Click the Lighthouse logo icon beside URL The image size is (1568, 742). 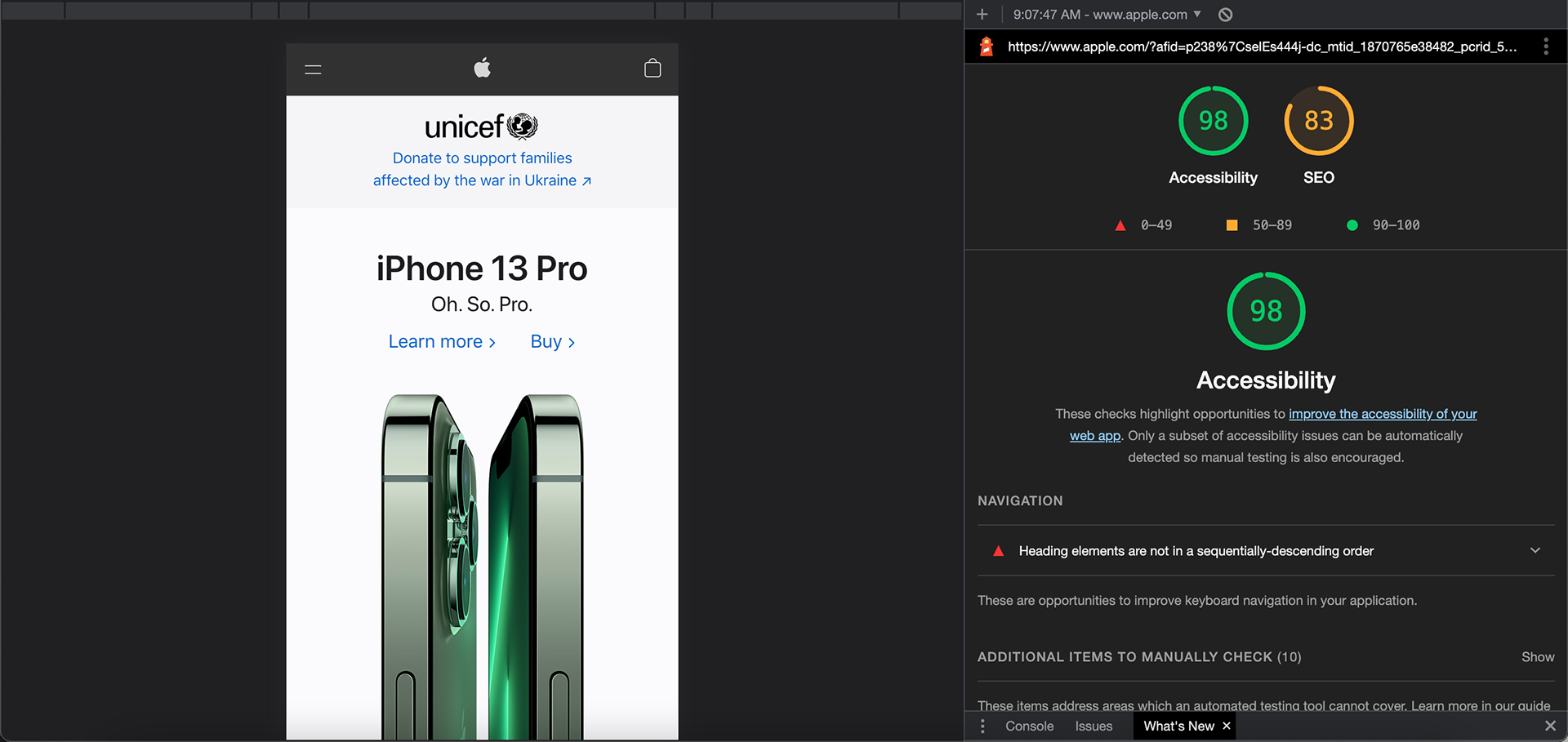[x=987, y=47]
